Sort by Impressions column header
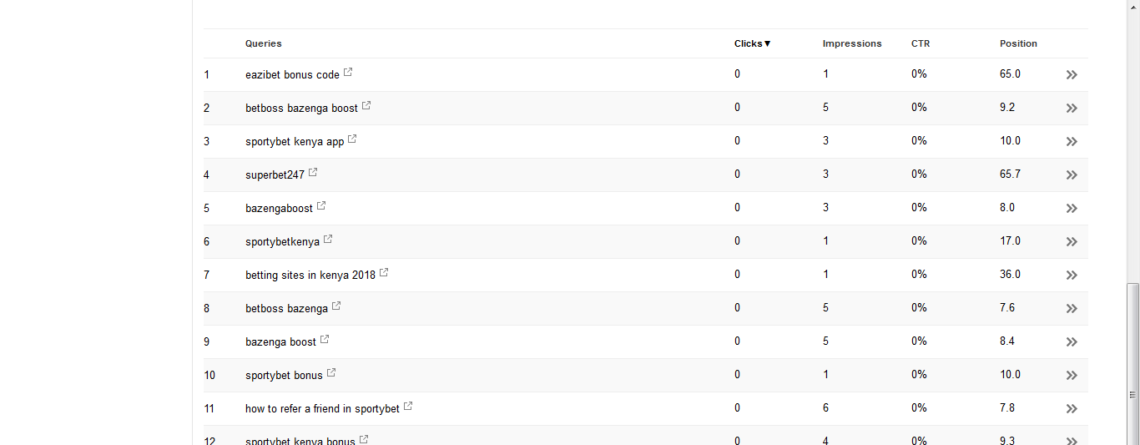Screen dimensions: 1140x445 tap(852, 44)
